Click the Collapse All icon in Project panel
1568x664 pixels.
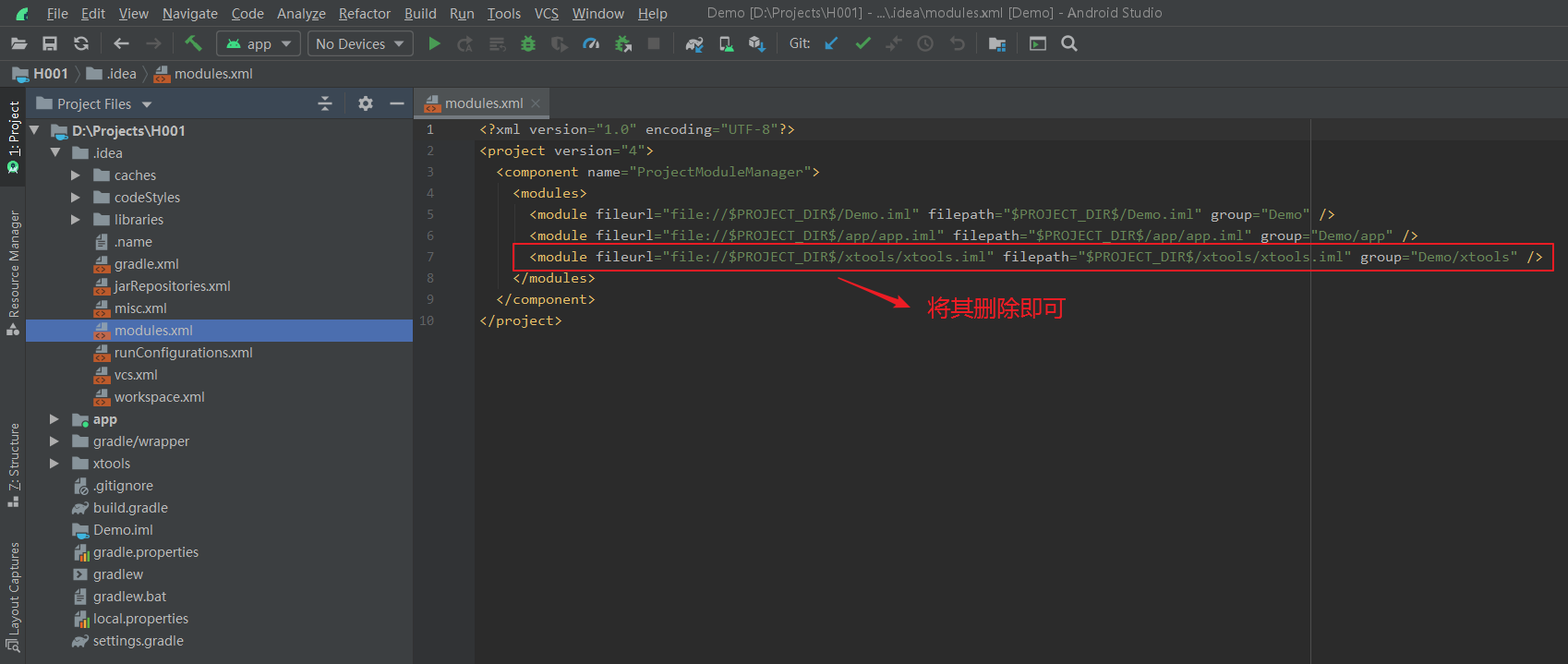click(325, 103)
